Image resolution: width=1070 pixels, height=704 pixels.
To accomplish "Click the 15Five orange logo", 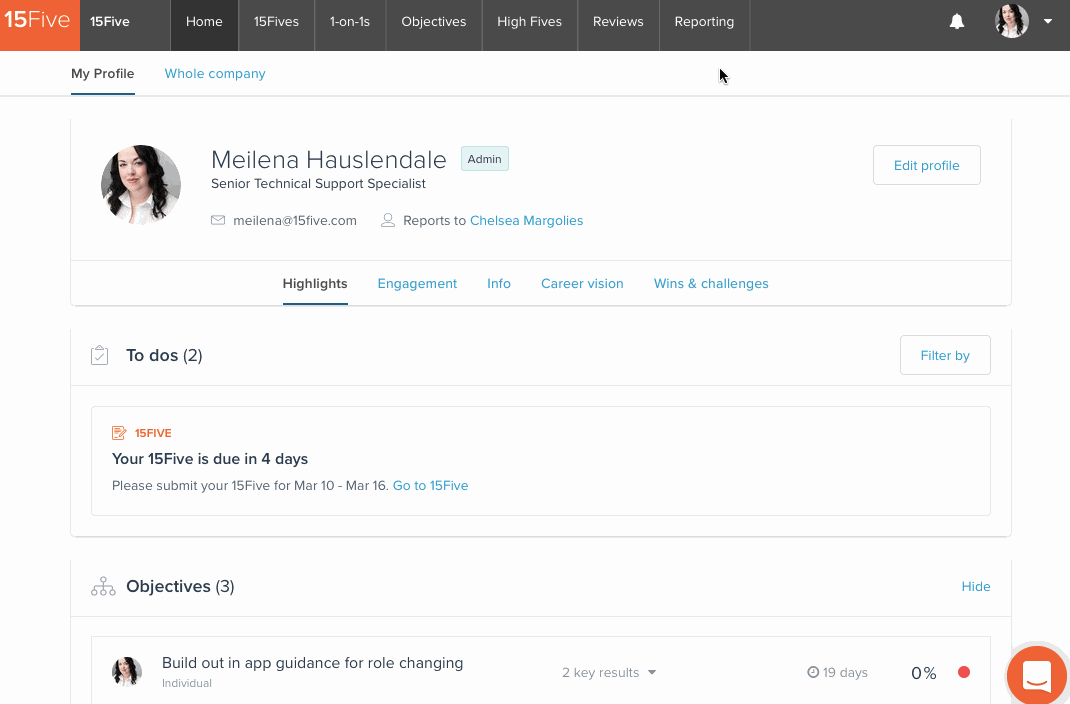I will tap(40, 25).
